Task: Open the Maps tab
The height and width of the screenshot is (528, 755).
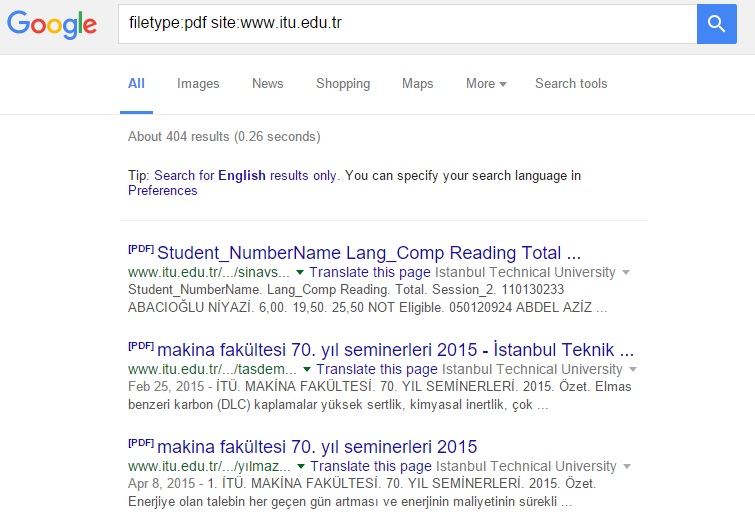Action: click(x=417, y=84)
